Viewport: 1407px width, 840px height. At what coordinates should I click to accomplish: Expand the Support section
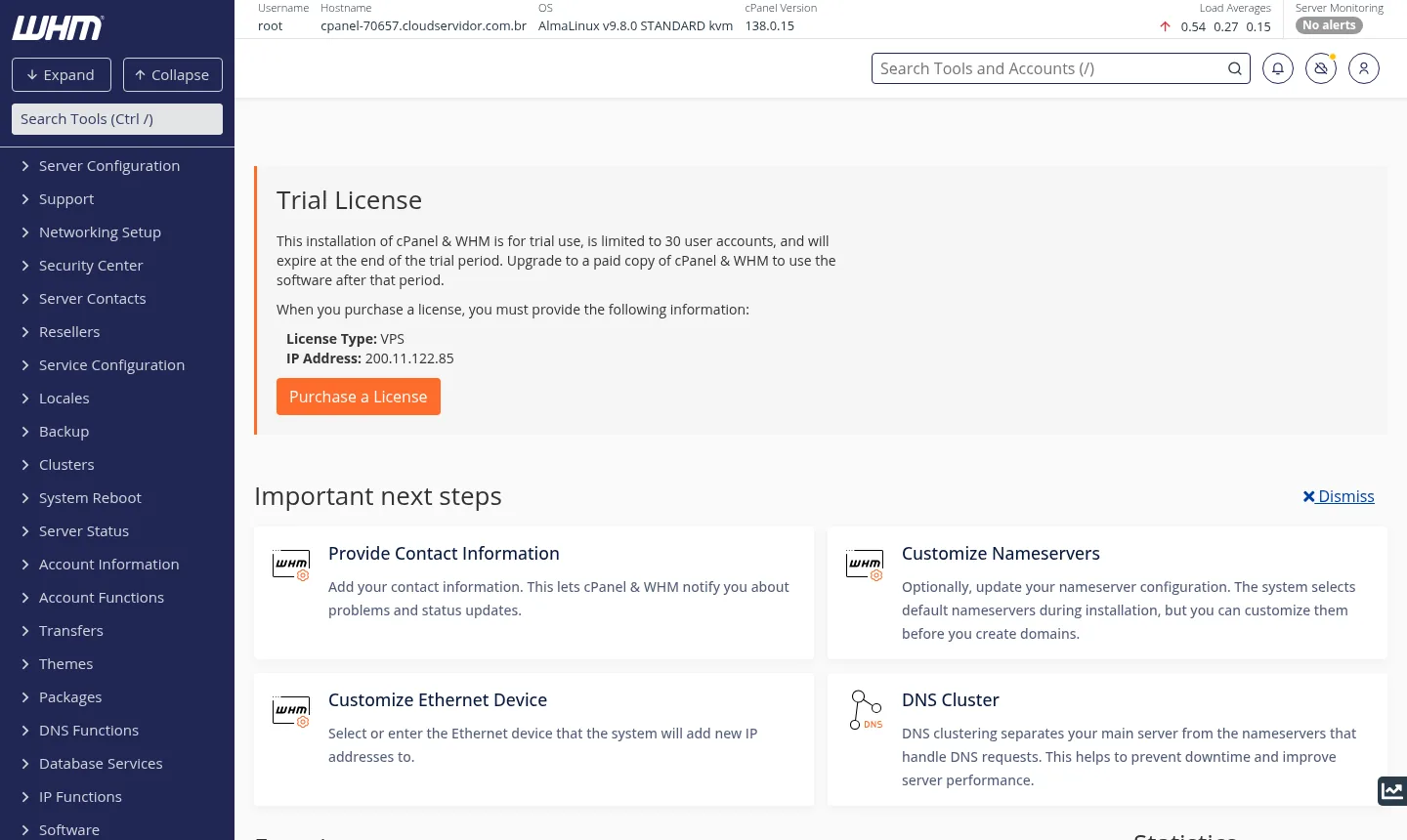pos(117,199)
